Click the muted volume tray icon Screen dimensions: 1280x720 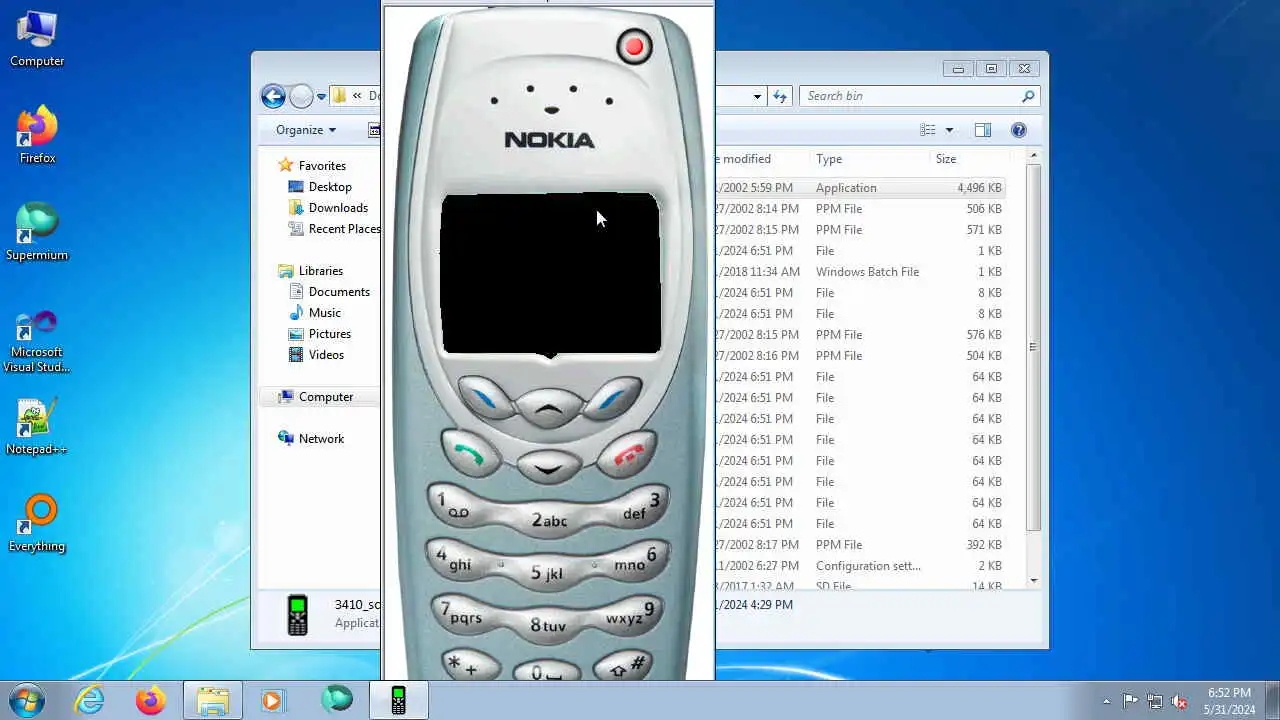coord(1179,701)
